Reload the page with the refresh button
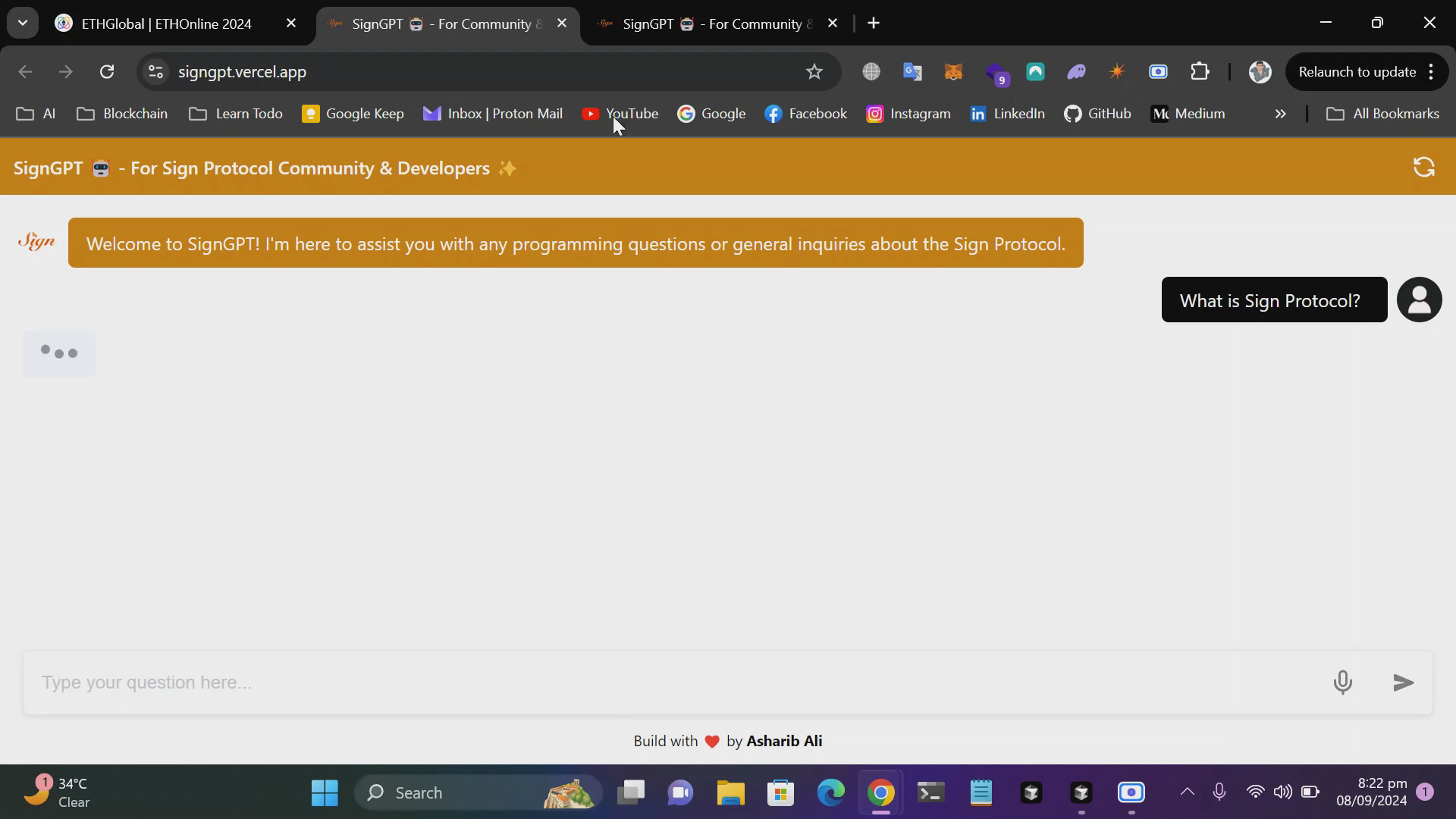The image size is (1456, 819). click(107, 72)
